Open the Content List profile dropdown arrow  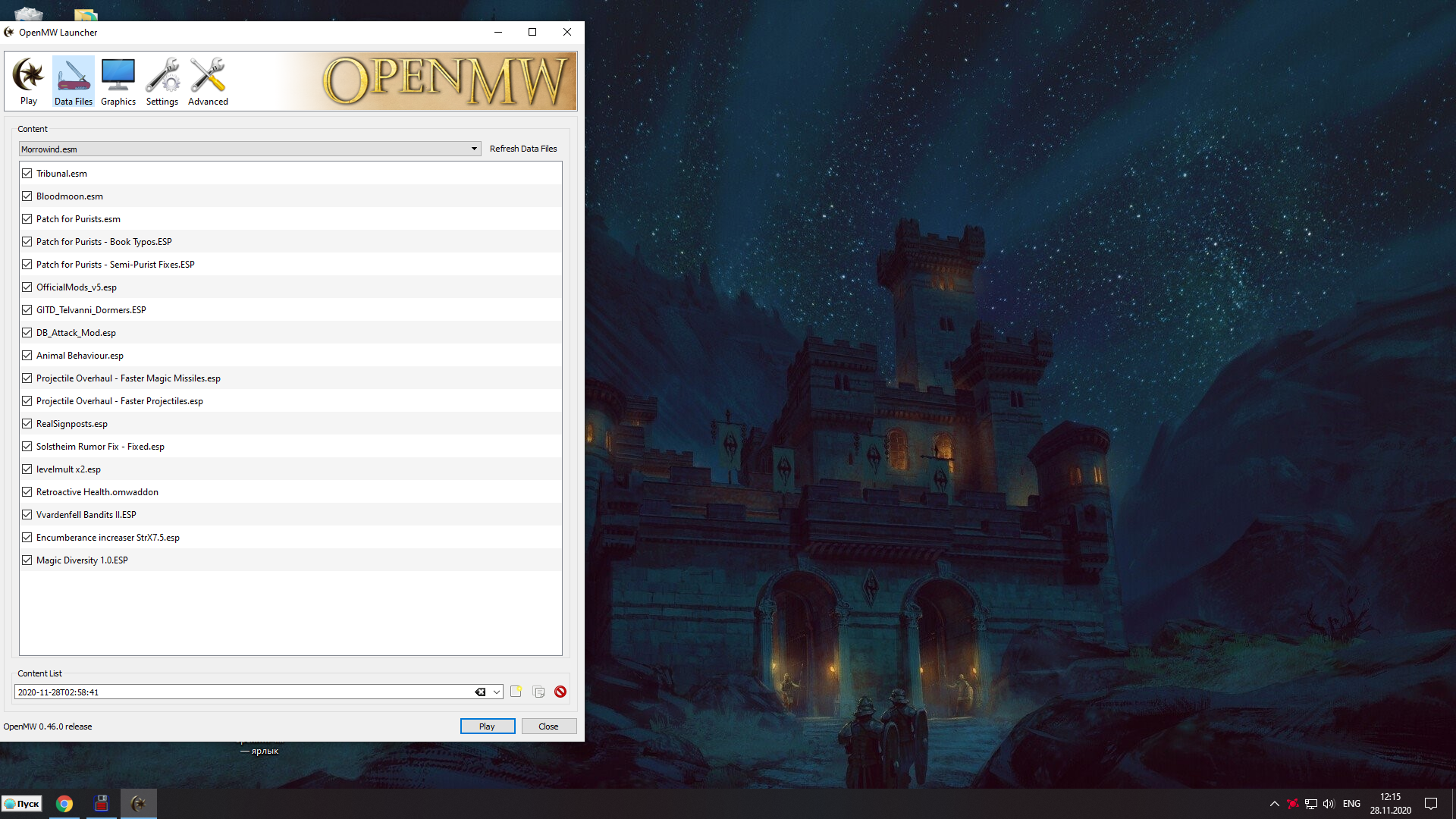[x=497, y=692]
